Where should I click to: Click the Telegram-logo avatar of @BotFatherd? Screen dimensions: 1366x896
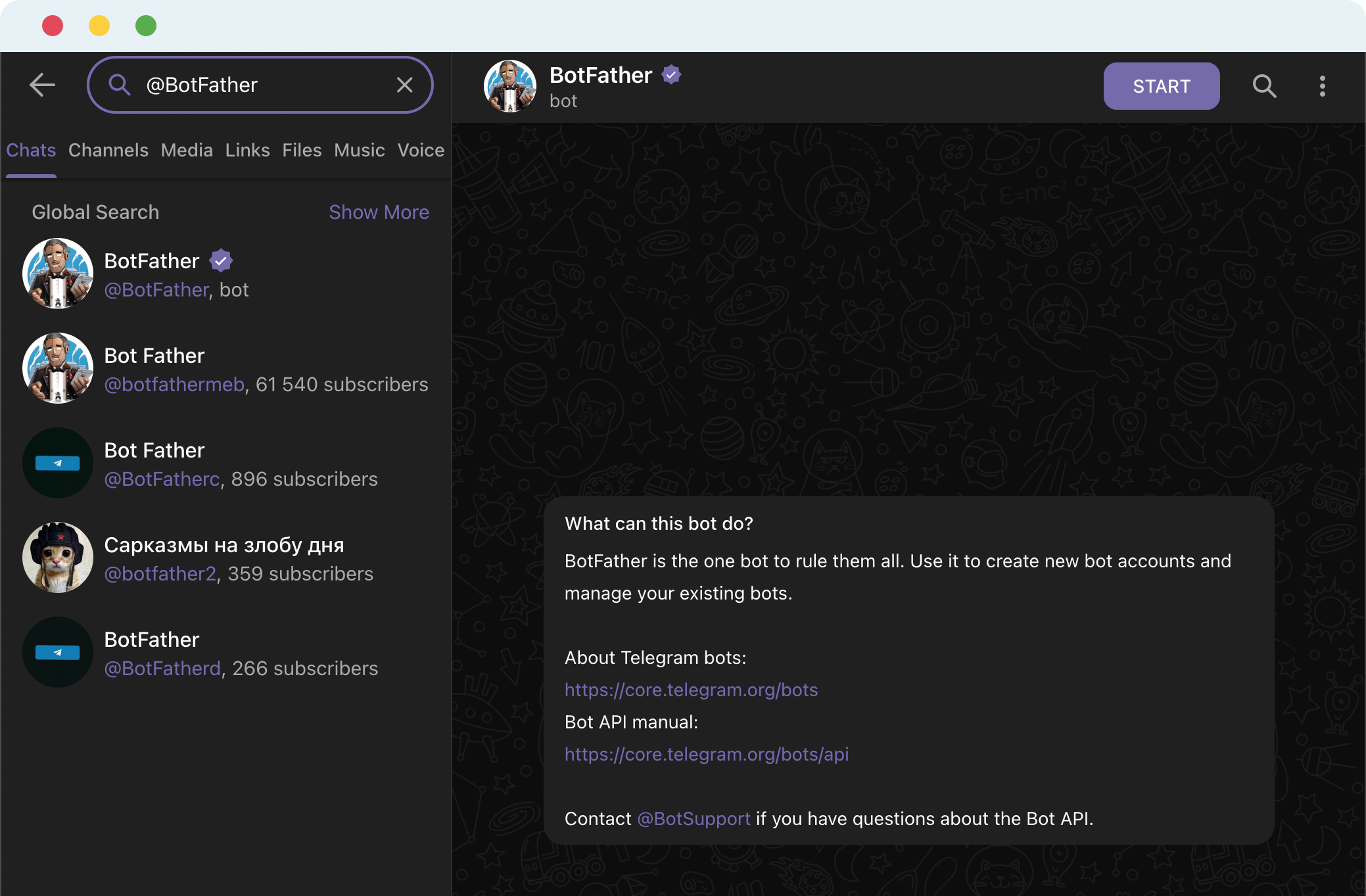coord(58,652)
